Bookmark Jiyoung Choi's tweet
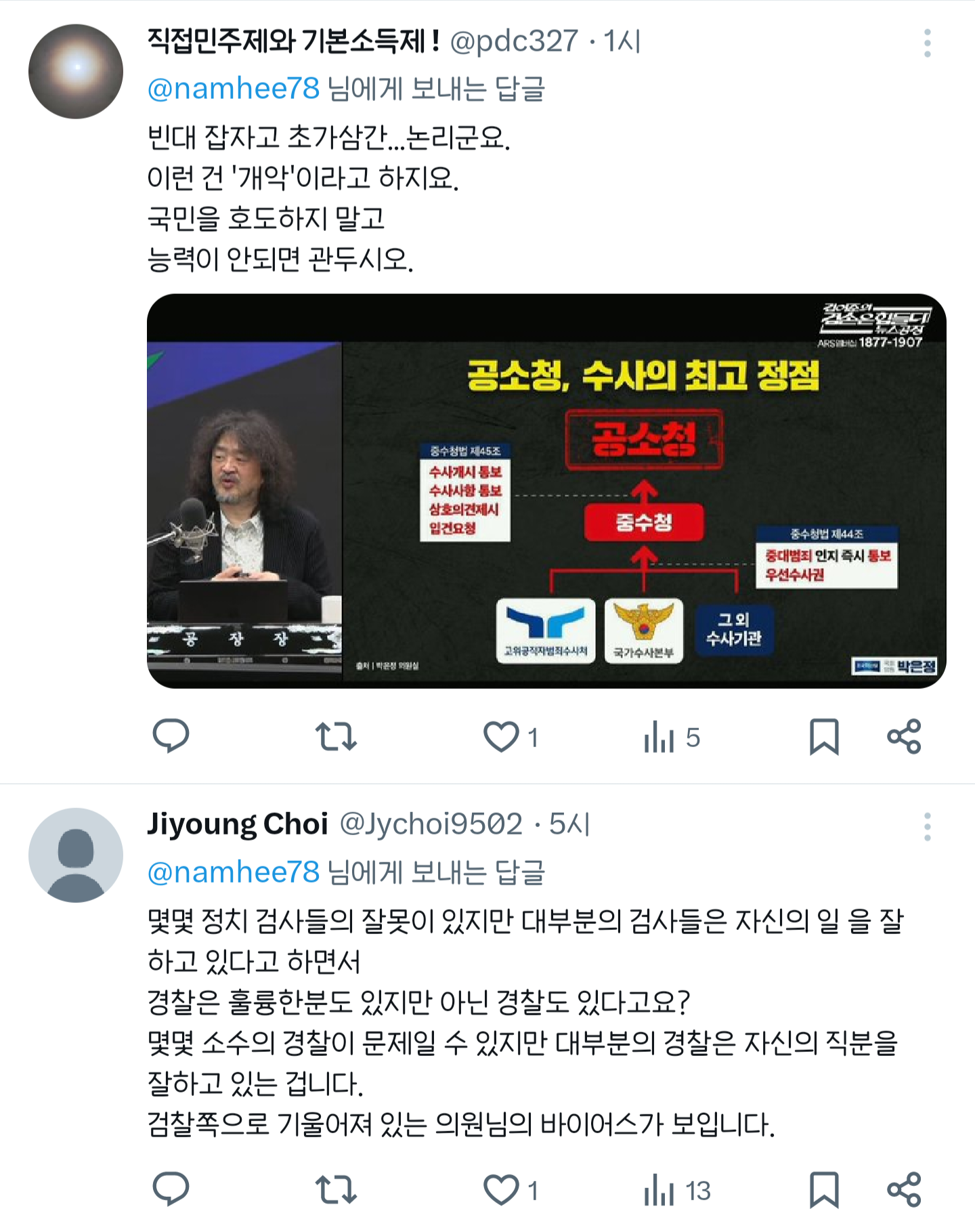975x1232 pixels. (824, 1190)
